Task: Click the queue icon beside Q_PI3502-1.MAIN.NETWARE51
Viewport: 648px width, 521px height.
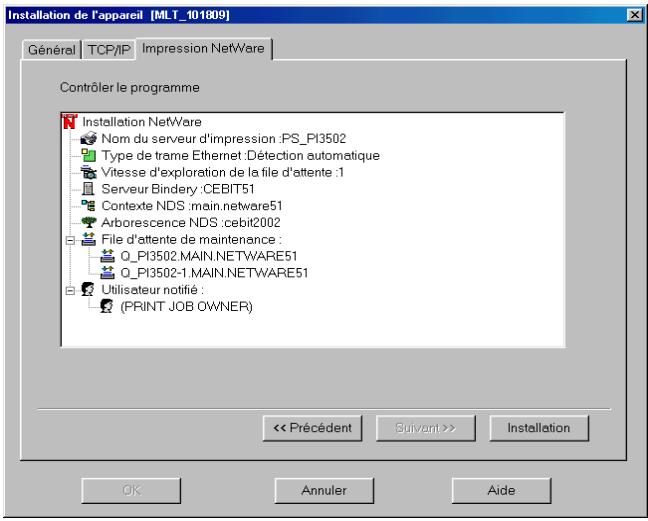Action: coord(107,273)
